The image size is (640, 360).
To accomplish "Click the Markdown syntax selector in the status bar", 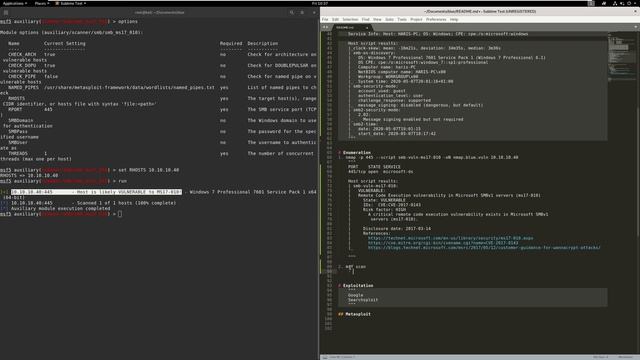I will 625,357.
